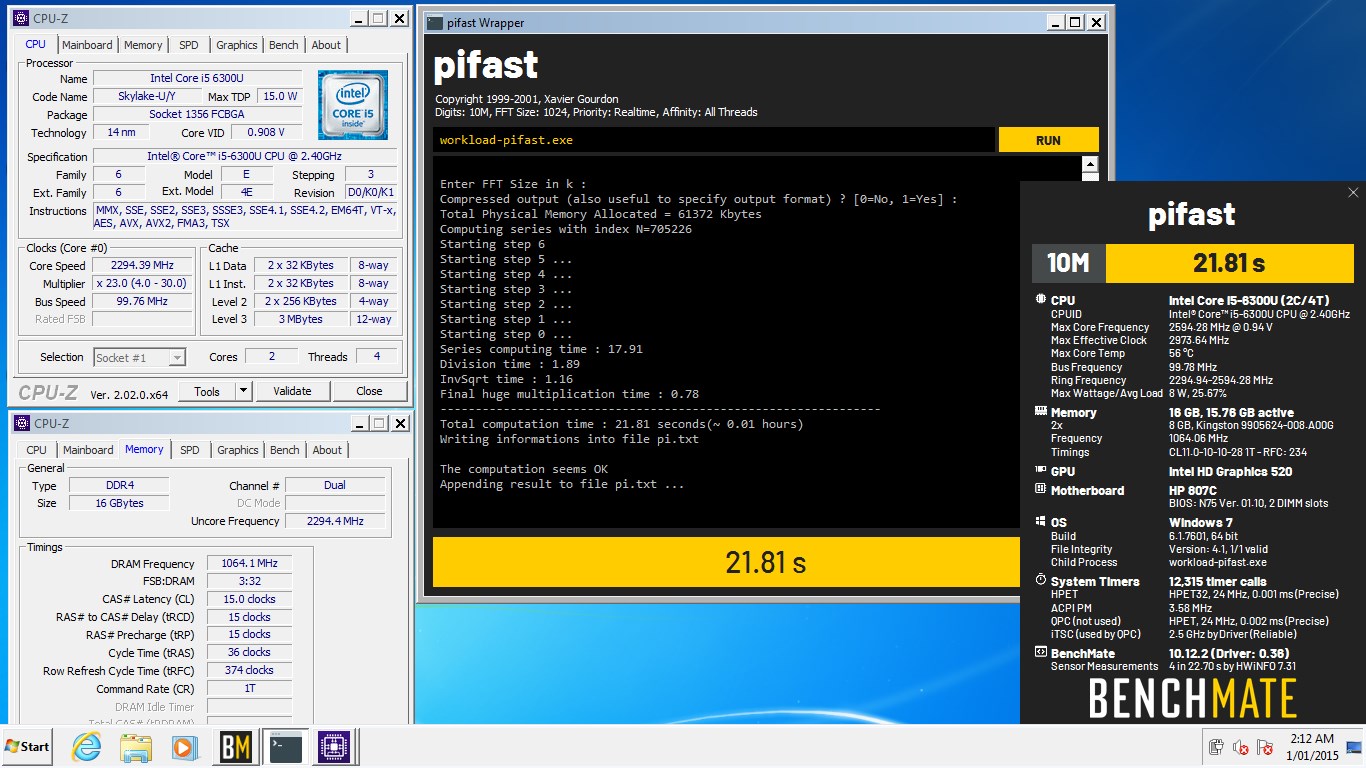Click the 21.81 s yellow score bar in pifast
The image size is (1366, 768).
tap(766, 562)
